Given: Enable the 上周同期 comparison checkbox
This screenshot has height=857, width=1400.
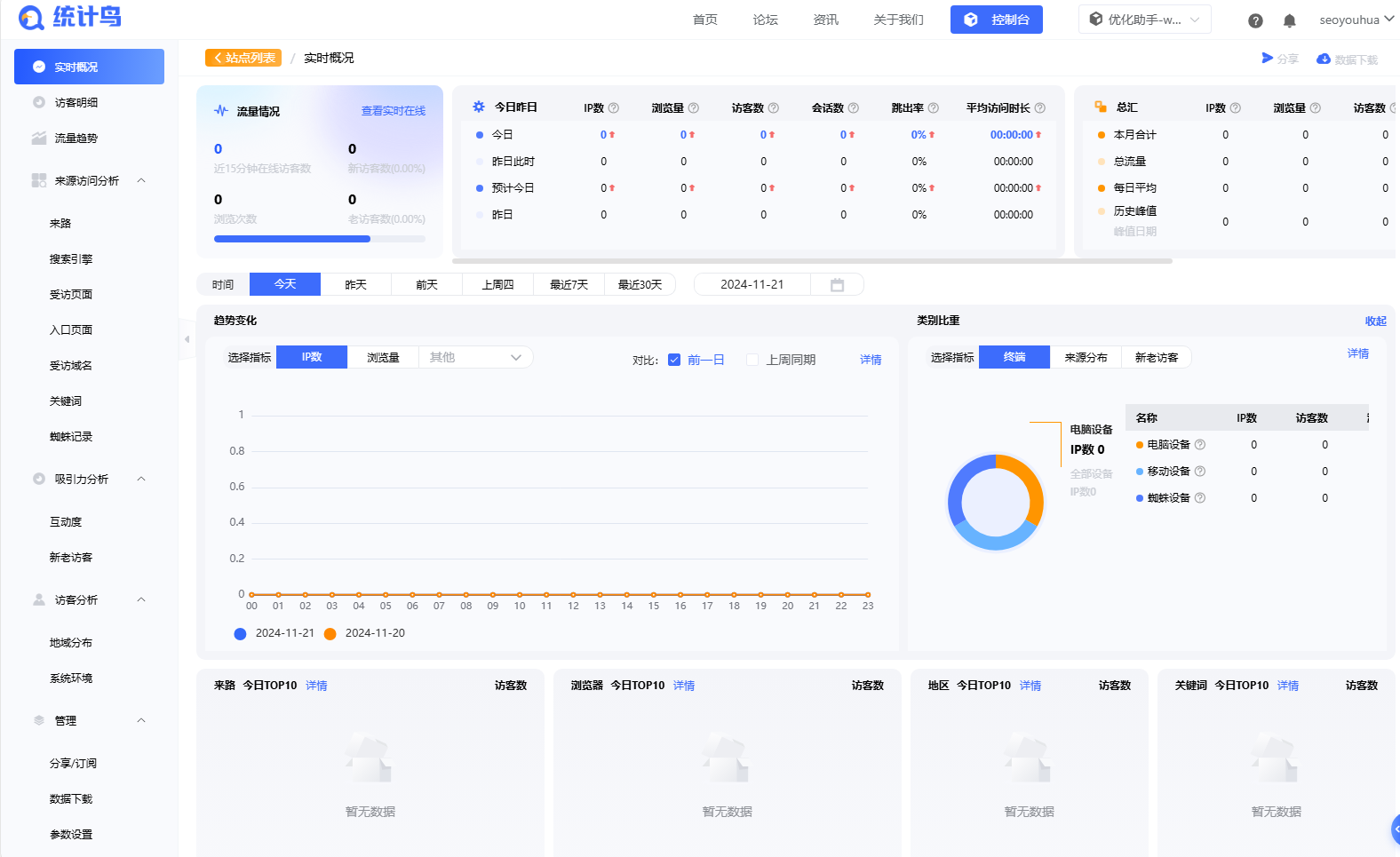Looking at the screenshot, I should coord(752,360).
